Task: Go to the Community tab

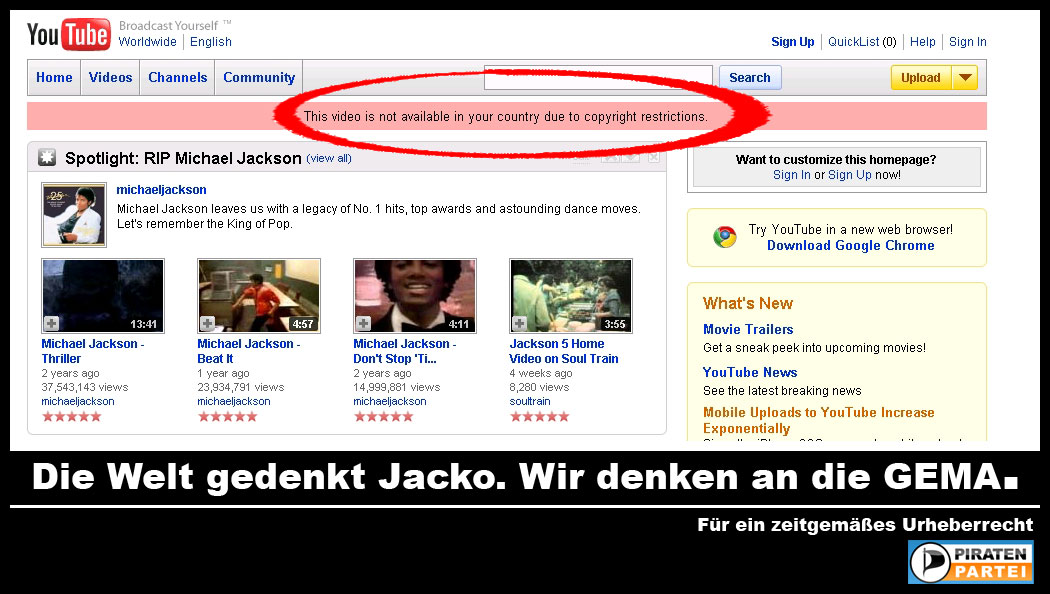Action: [x=259, y=78]
